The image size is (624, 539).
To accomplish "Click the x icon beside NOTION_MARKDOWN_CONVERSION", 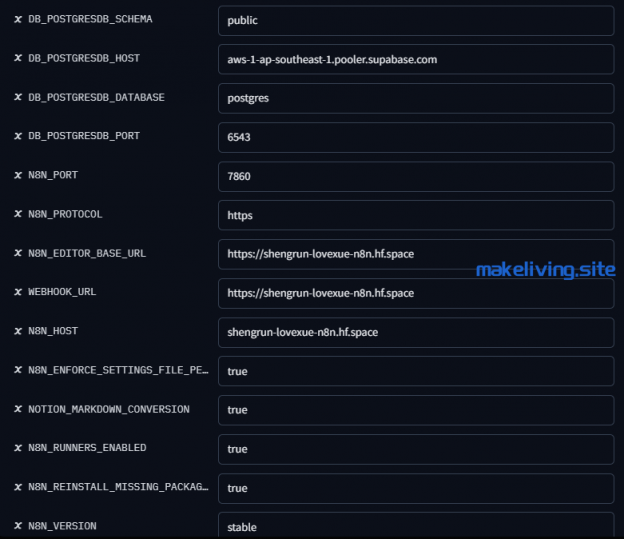I will click(18, 410).
